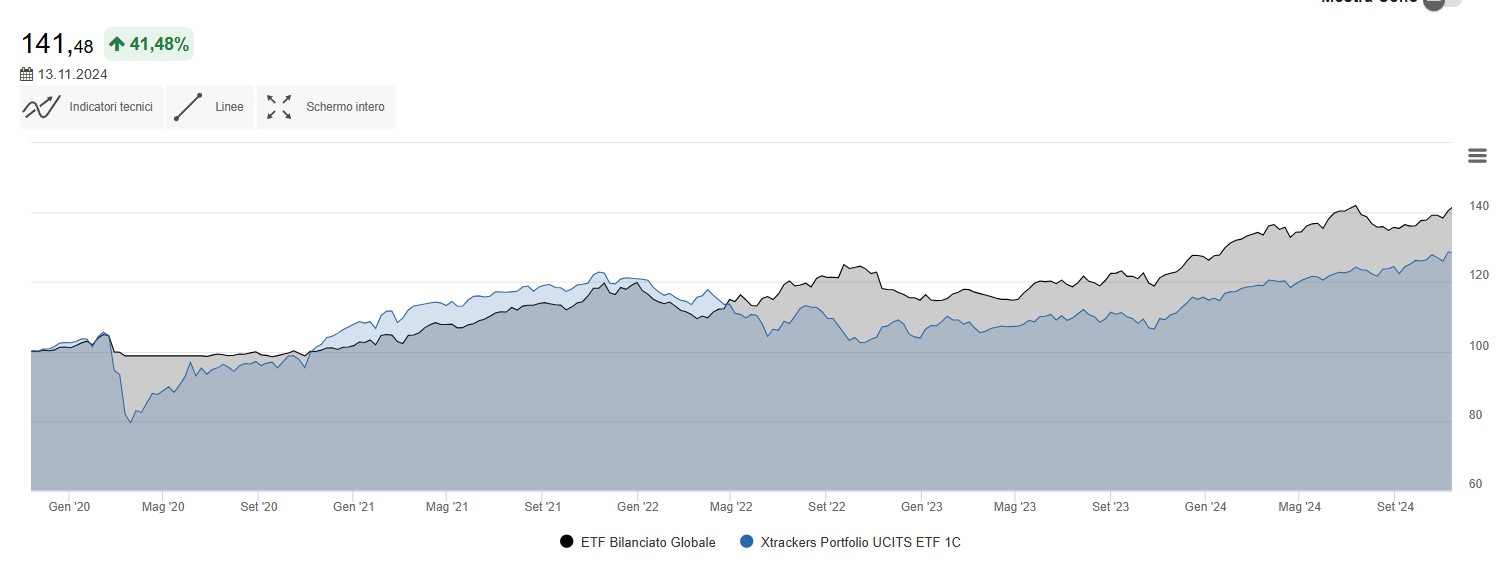
Task: Click the calendar icon beside the date
Action: pyautogui.click(x=27, y=74)
